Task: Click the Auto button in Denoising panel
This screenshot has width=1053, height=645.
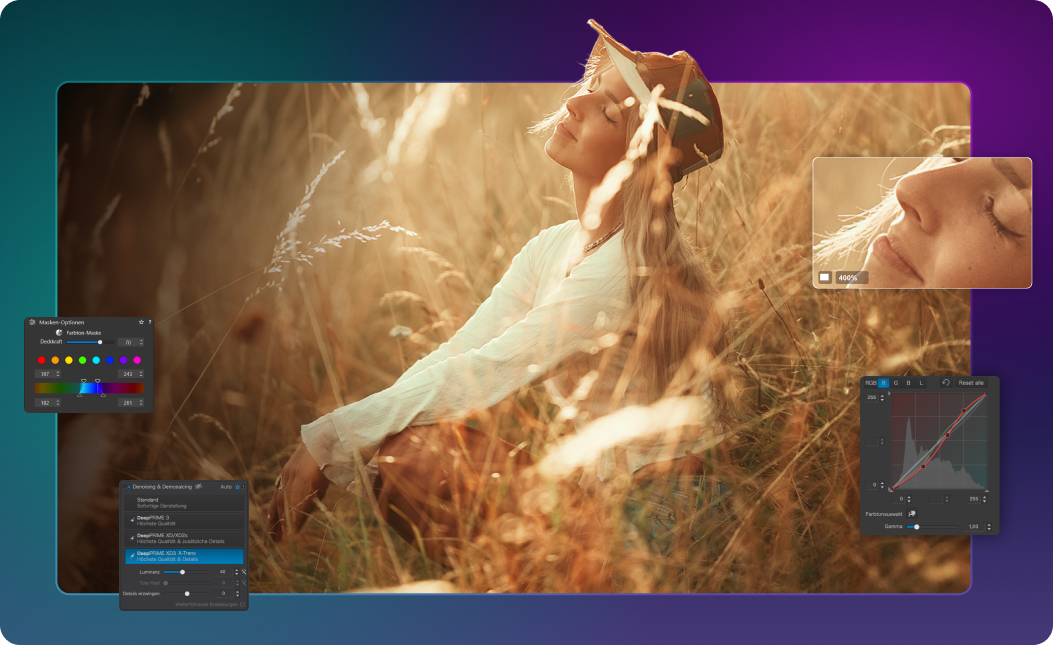Action: pyautogui.click(x=226, y=487)
